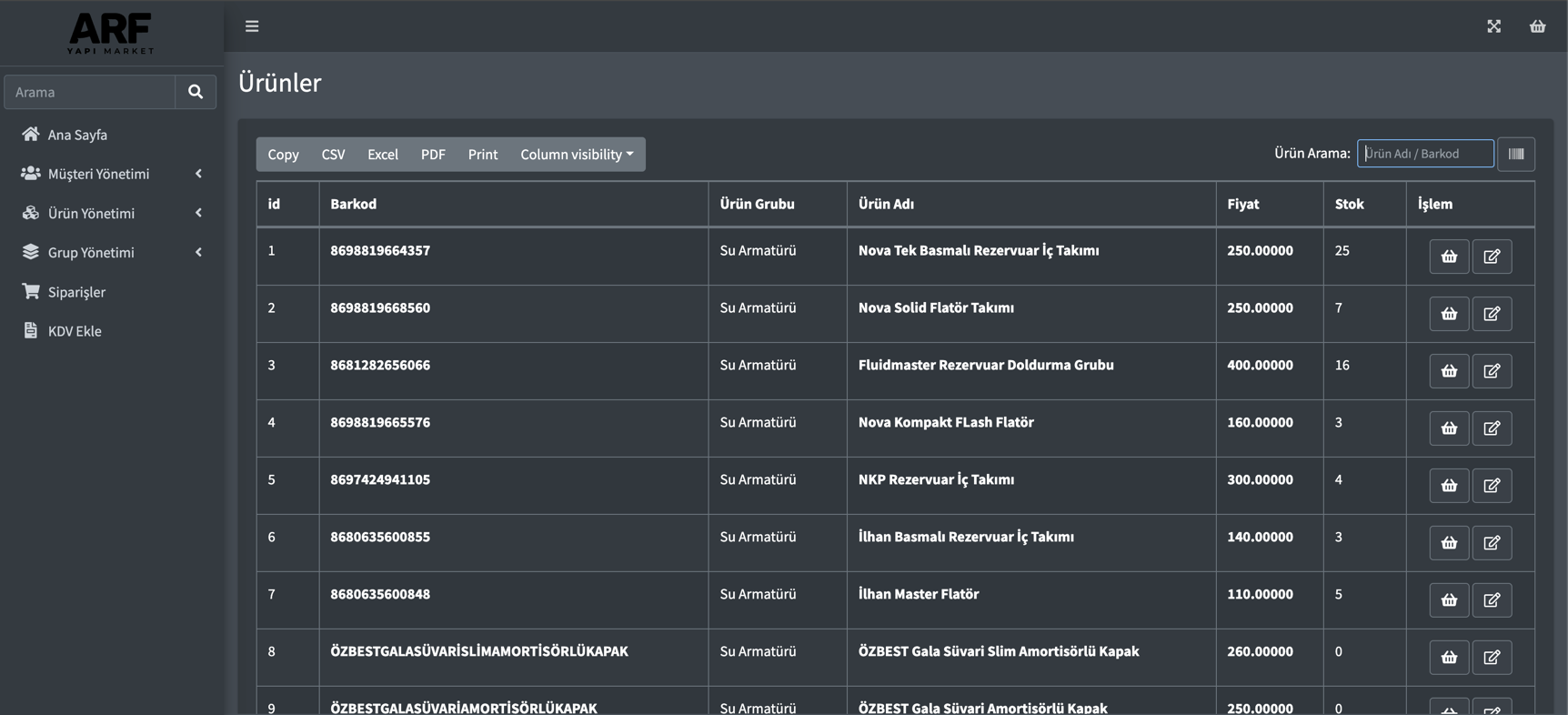Expand the Grup Yönetimi menu
The image size is (1568, 715).
[x=111, y=252]
